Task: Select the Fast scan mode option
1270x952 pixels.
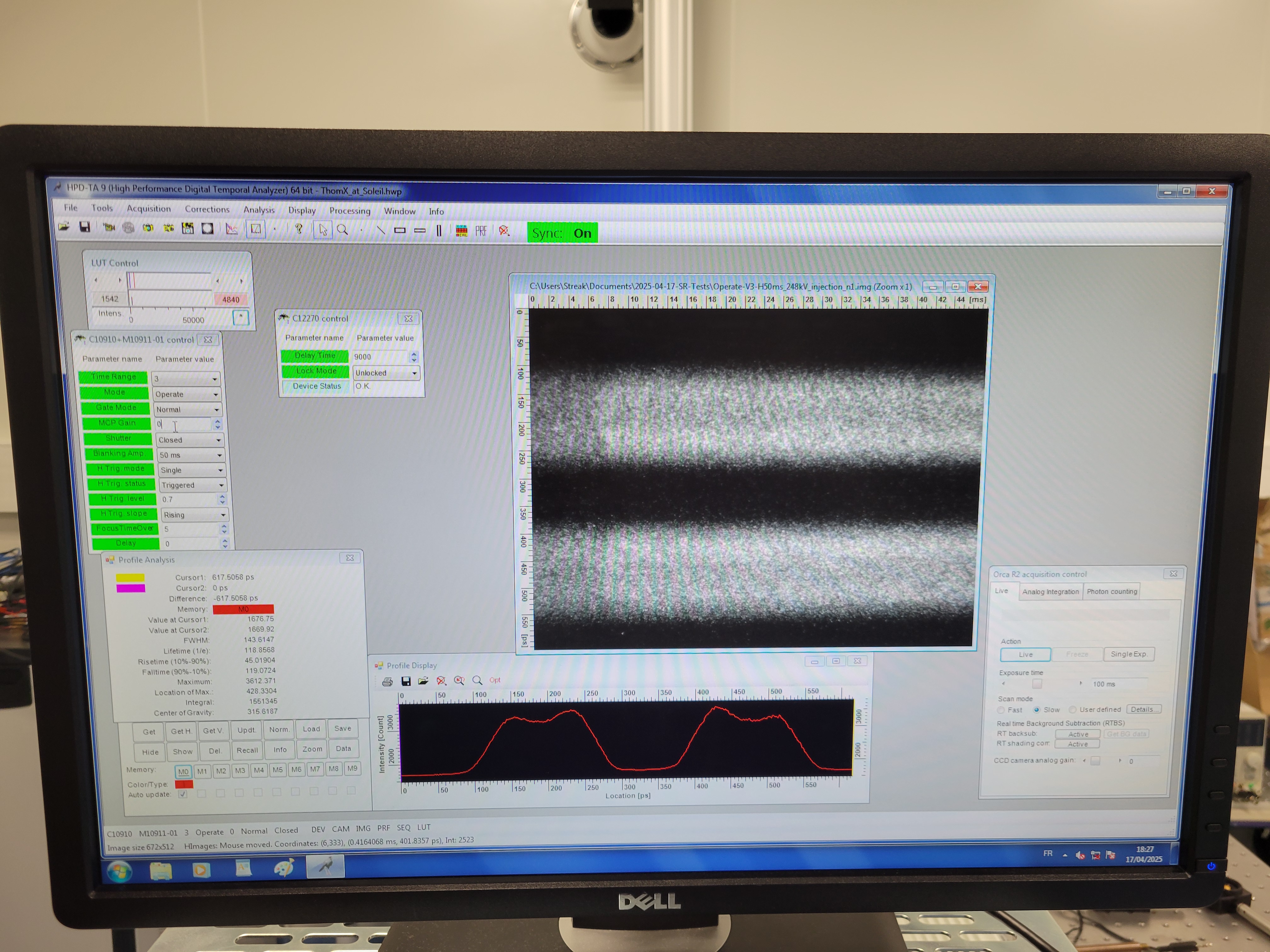Action: coord(1001,710)
